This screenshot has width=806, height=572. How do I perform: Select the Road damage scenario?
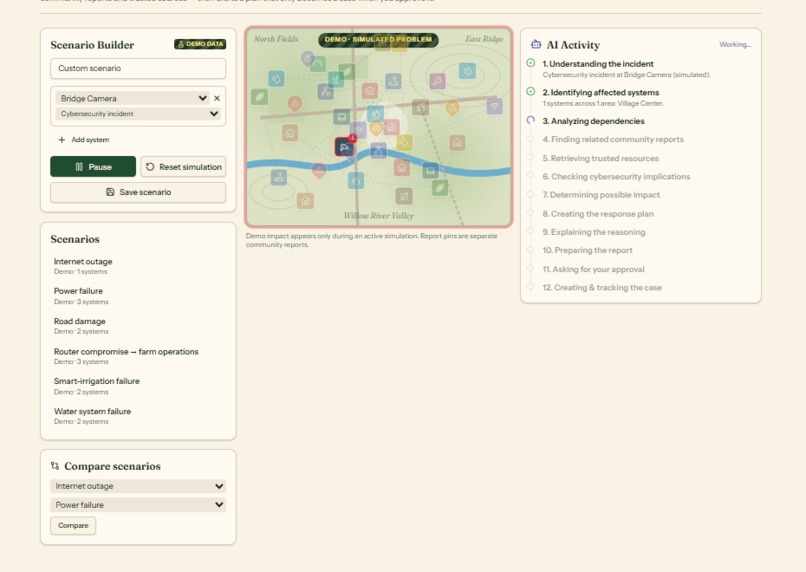138,326
